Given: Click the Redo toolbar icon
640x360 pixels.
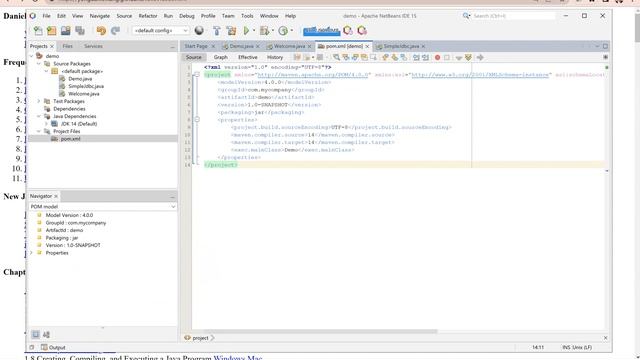Looking at the screenshot, I should pyautogui.click(x=116, y=31).
